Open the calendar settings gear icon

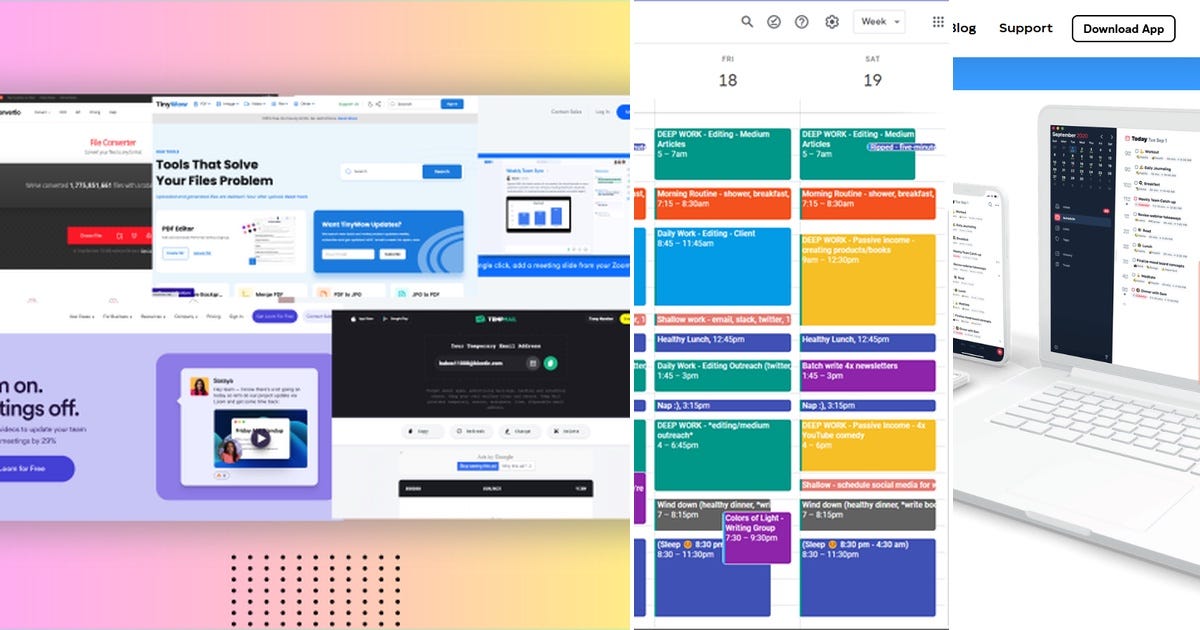pyautogui.click(x=832, y=21)
